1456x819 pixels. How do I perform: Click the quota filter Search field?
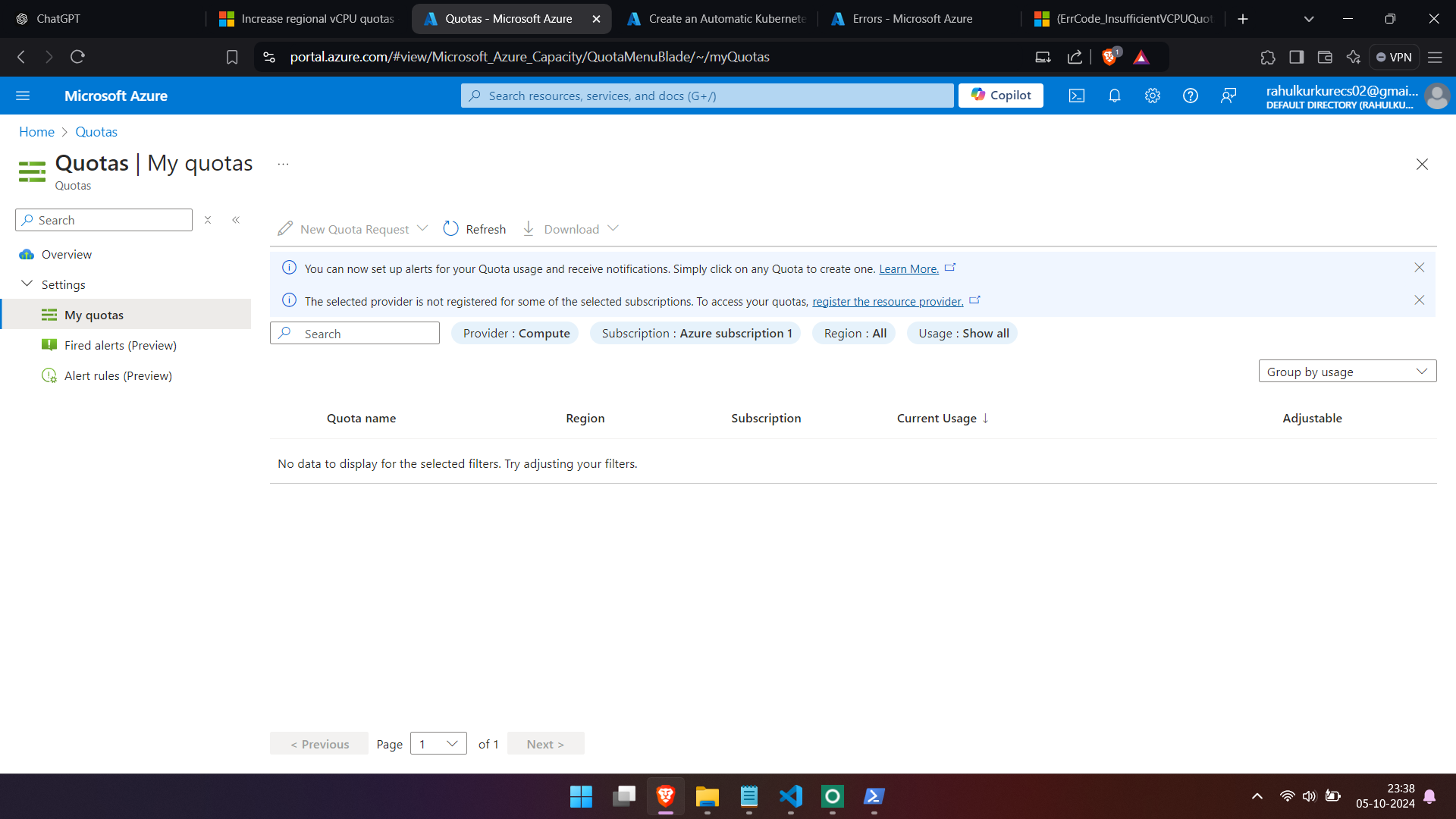tap(355, 334)
